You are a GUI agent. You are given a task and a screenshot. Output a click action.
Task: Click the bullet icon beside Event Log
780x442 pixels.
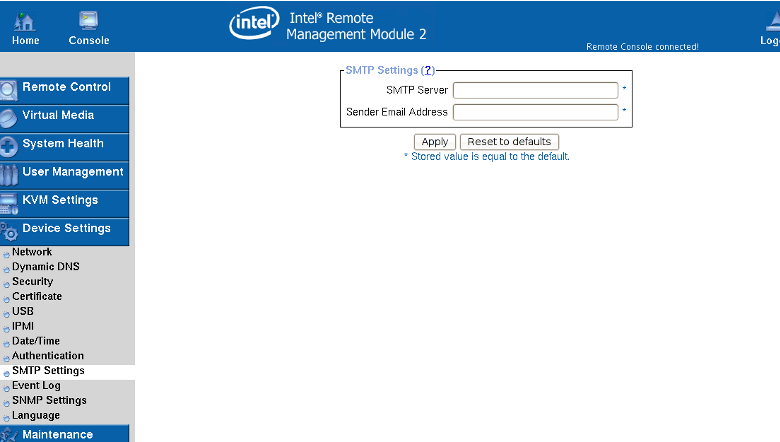point(6,388)
